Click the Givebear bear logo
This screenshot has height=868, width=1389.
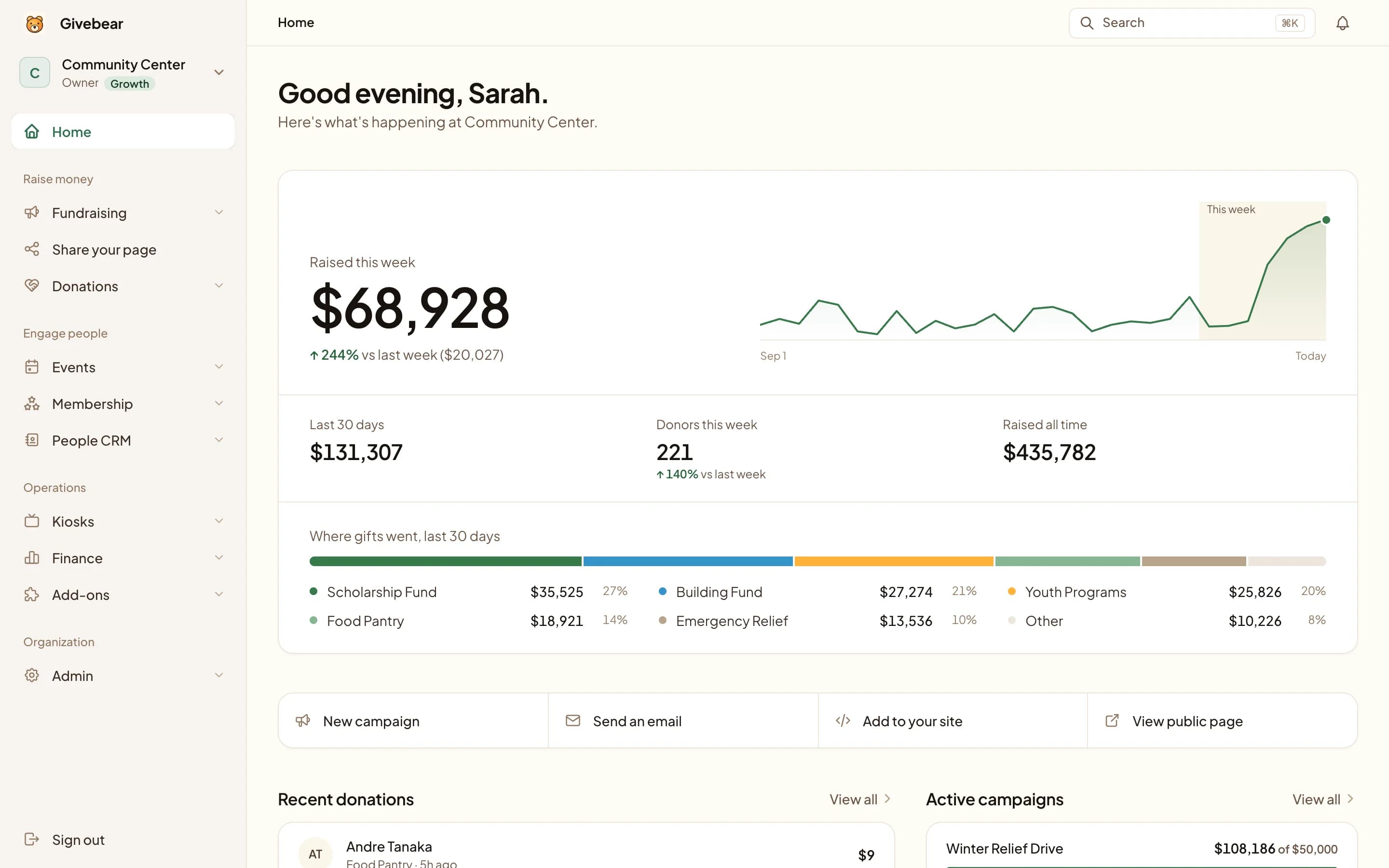click(34, 24)
